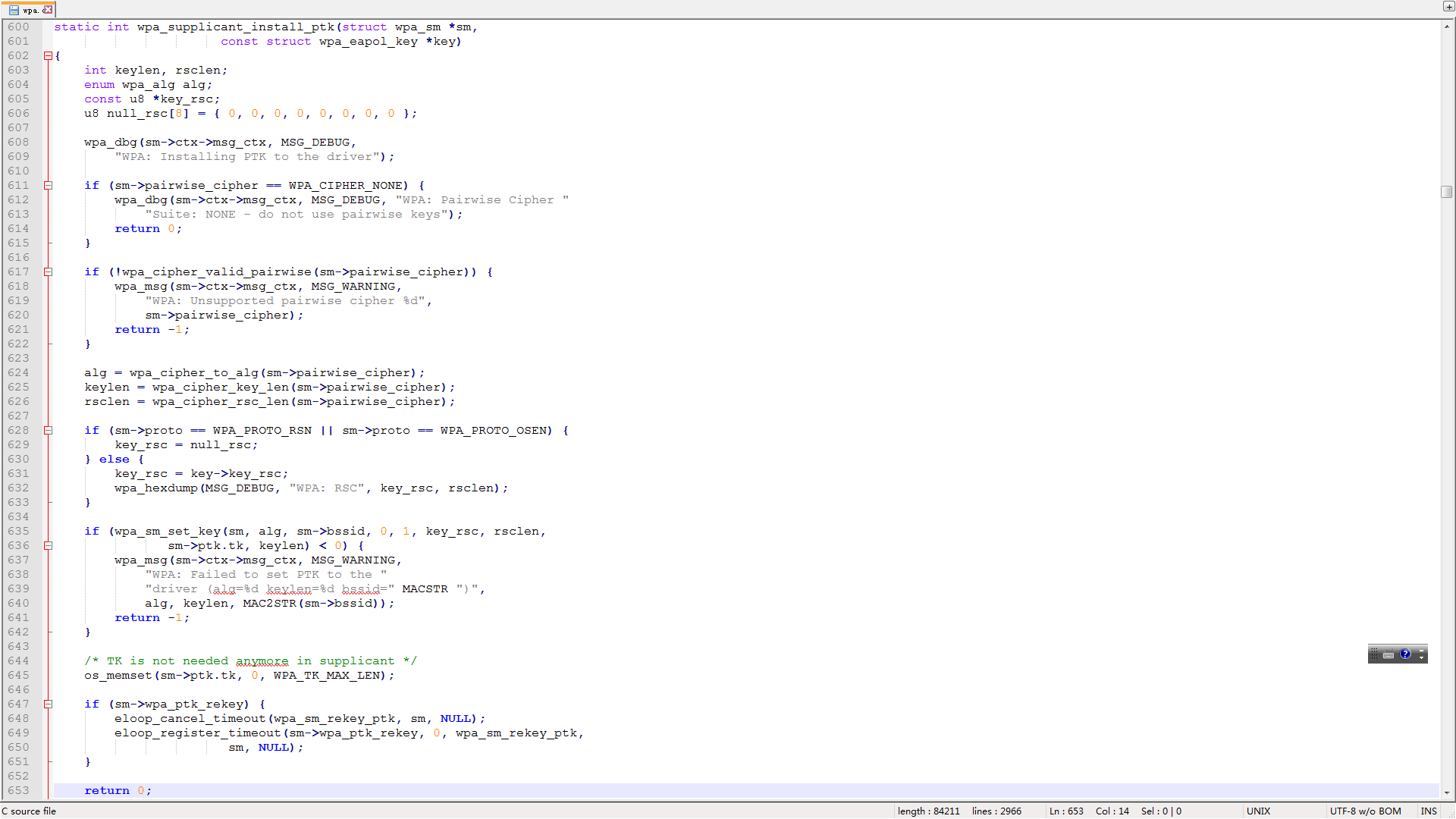Open the language bar options dropdown arrow

tap(1422, 658)
